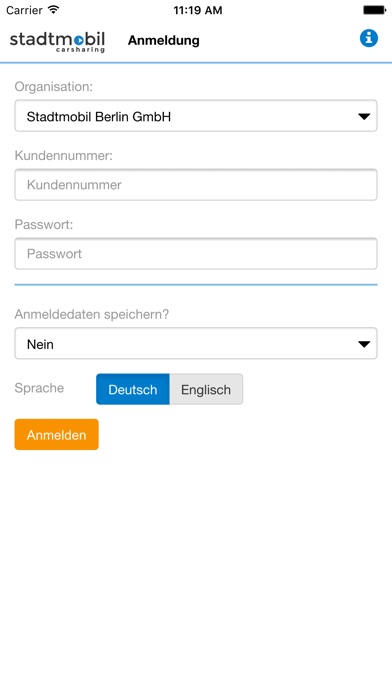
Task: Open the Nein save-credentials selector
Action: click(196, 344)
